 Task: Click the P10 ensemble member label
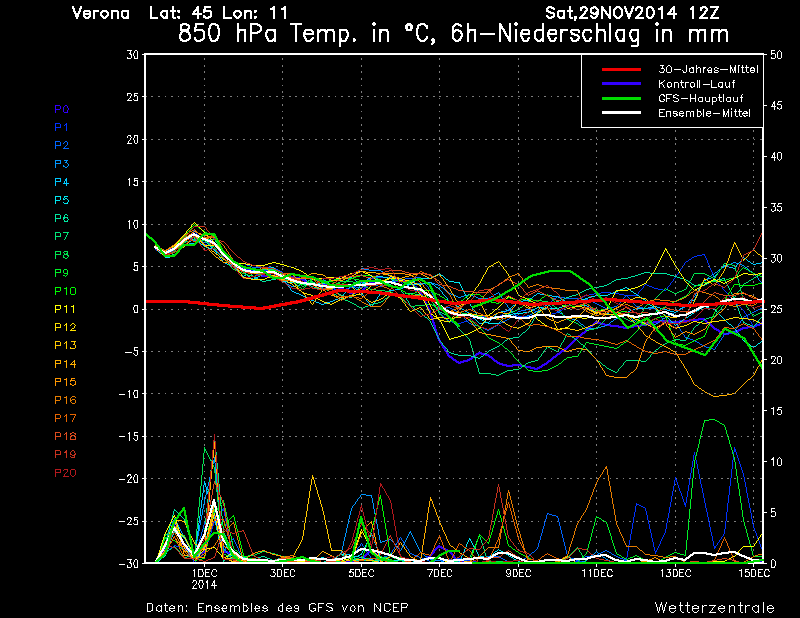(63, 291)
